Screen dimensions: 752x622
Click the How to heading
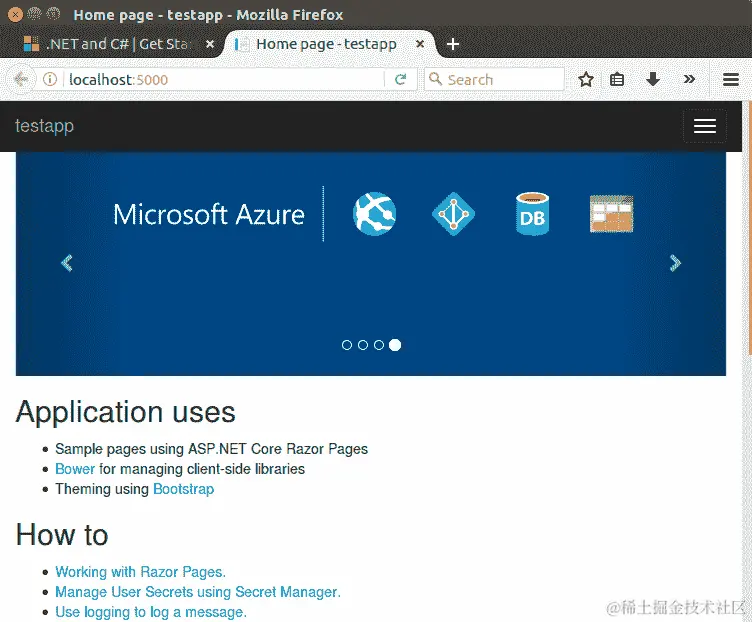tap(62, 534)
